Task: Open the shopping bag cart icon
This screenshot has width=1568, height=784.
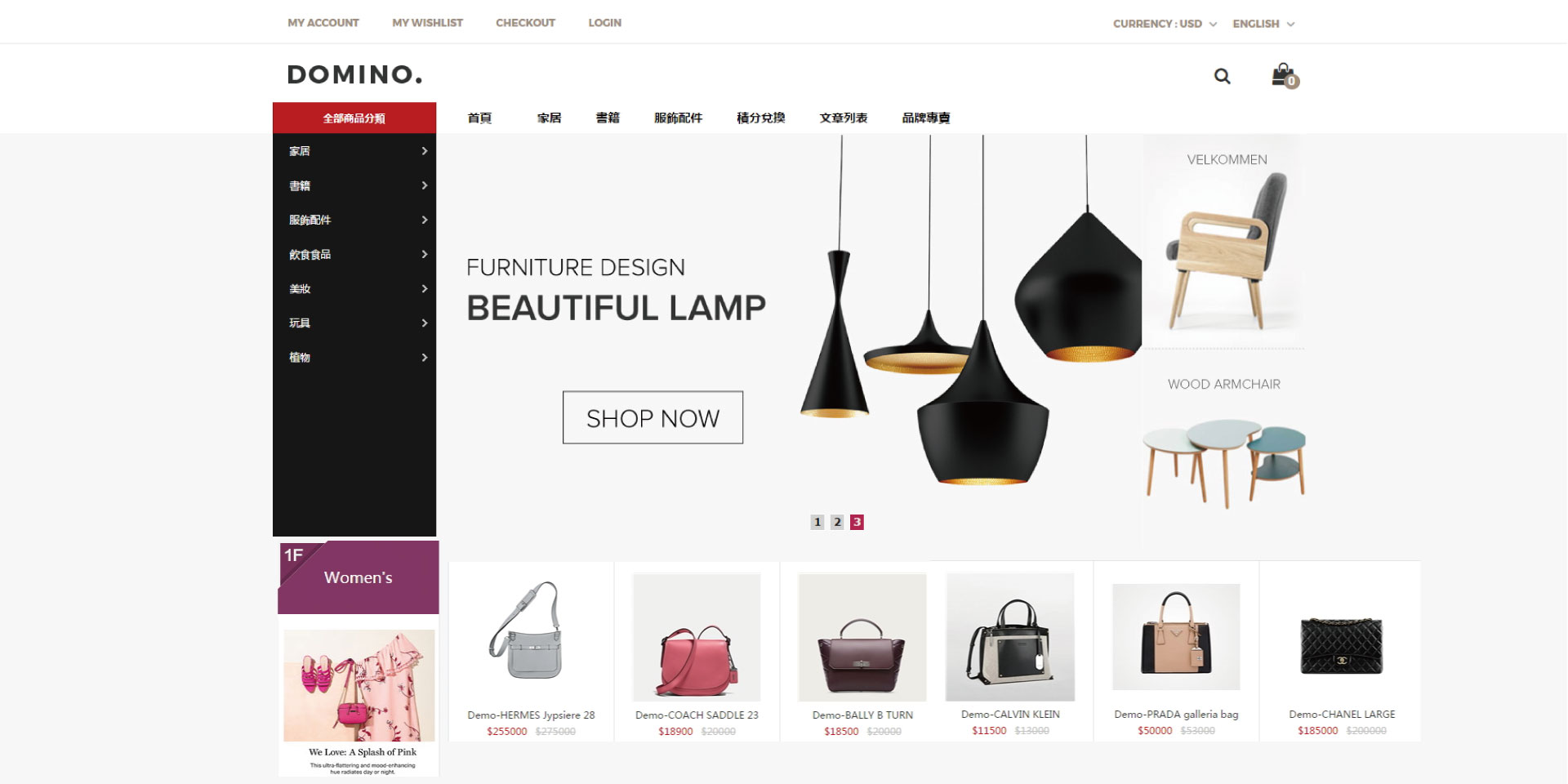Action: 1285,75
